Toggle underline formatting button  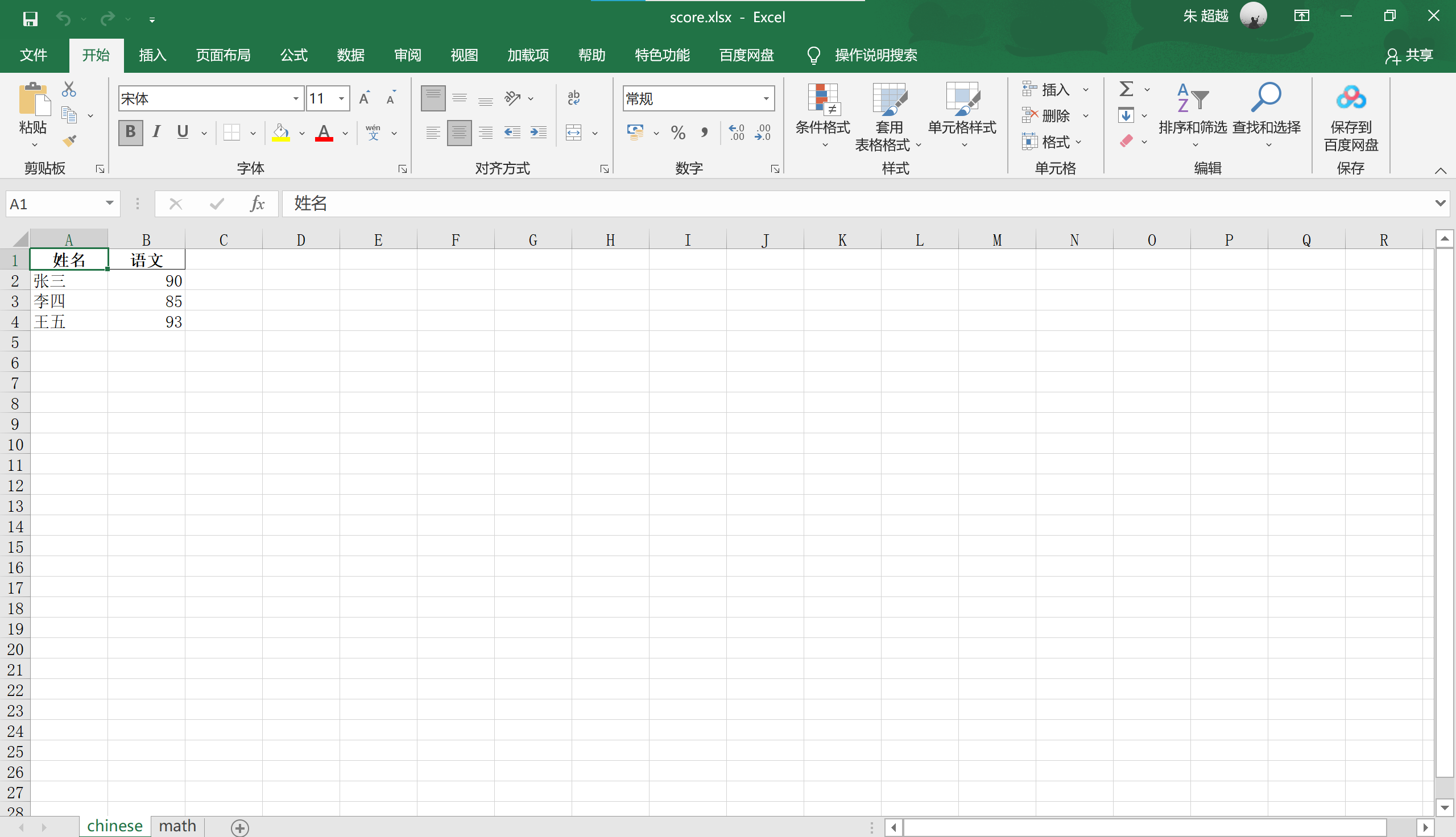[x=185, y=133]
